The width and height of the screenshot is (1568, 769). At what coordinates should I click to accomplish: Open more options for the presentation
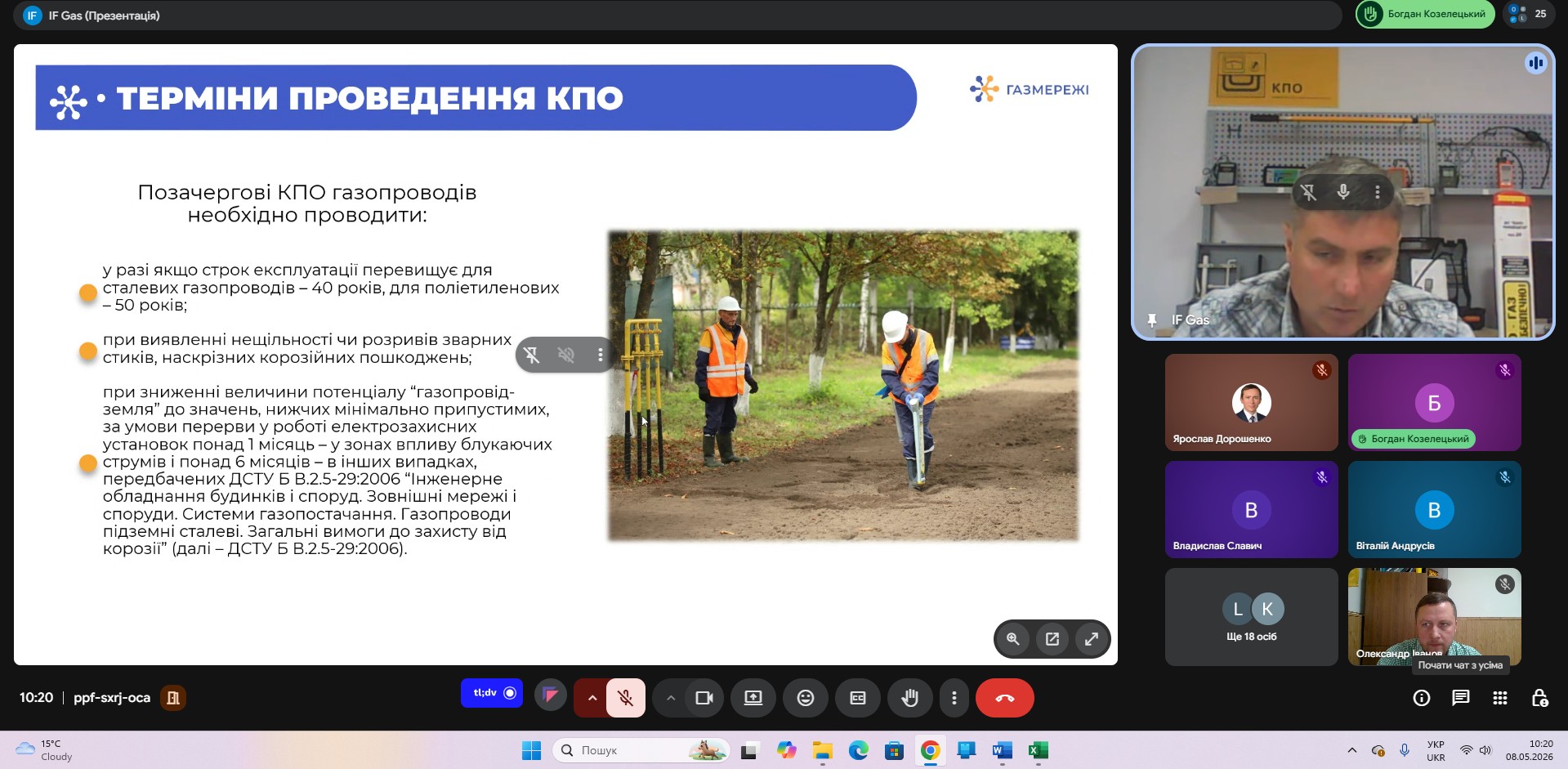[x=601, y=355]
